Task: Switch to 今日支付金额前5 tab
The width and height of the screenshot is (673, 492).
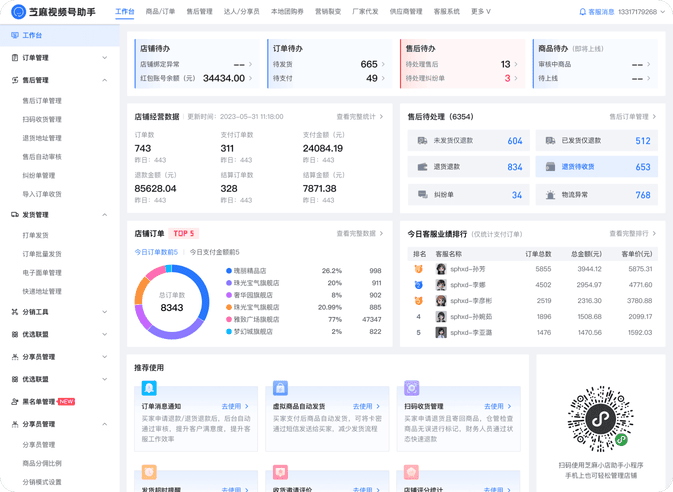Action: tap(214, 252)
